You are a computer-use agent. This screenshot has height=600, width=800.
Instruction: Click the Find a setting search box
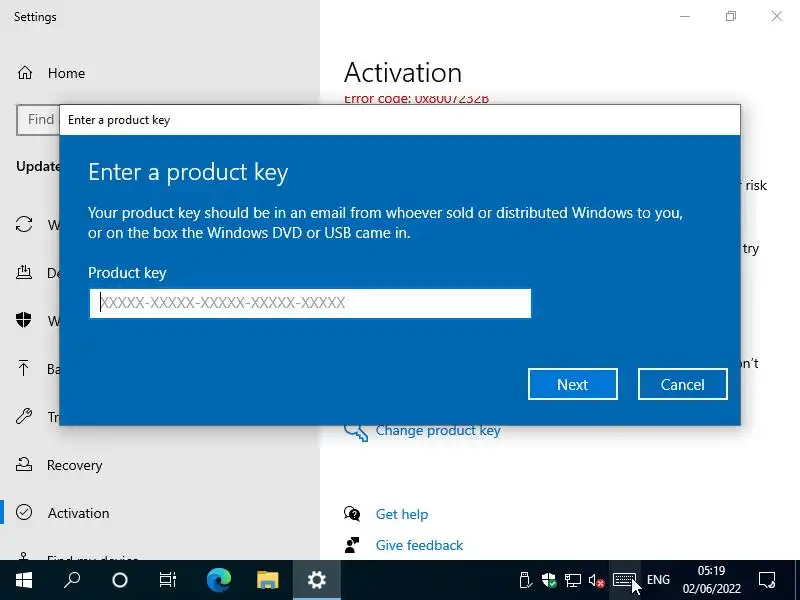coord(38,119)
